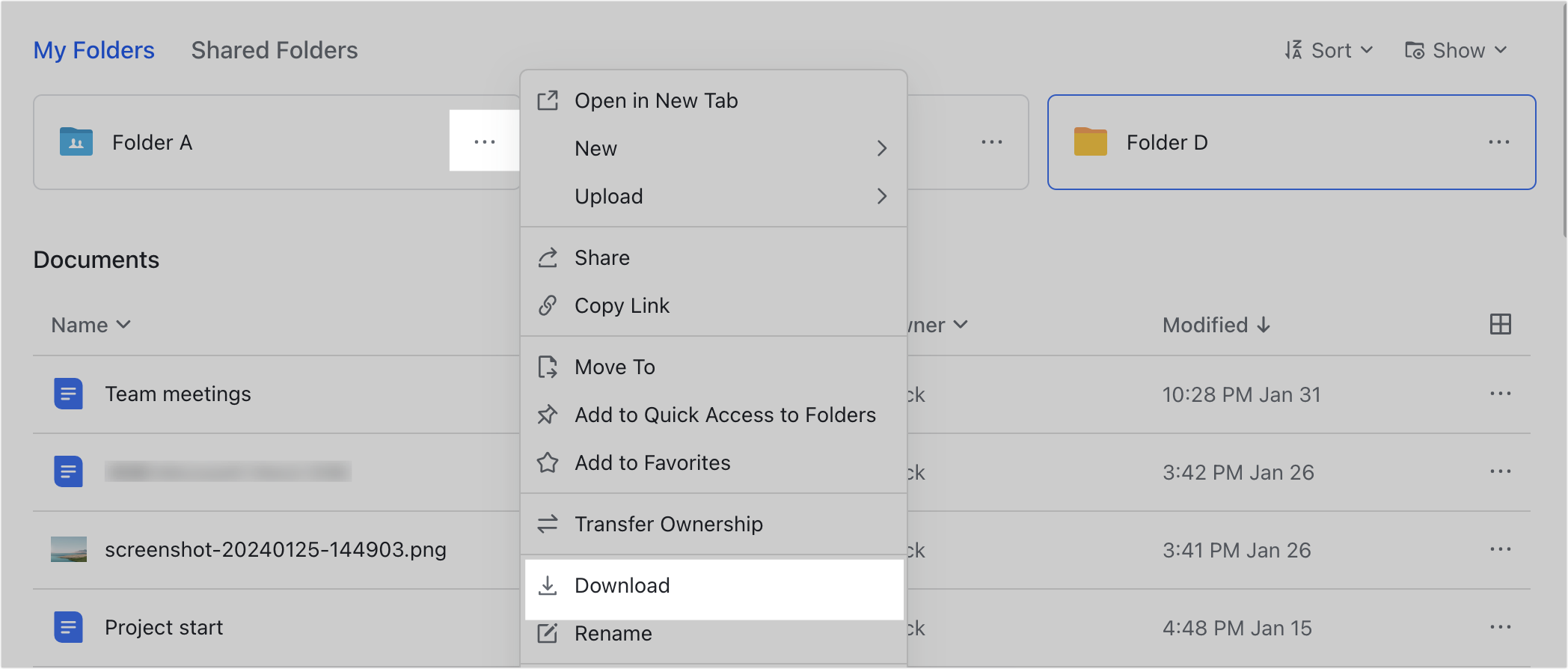
Task: Expand the Sort dropdown
Action: (x=1329, y=50)
